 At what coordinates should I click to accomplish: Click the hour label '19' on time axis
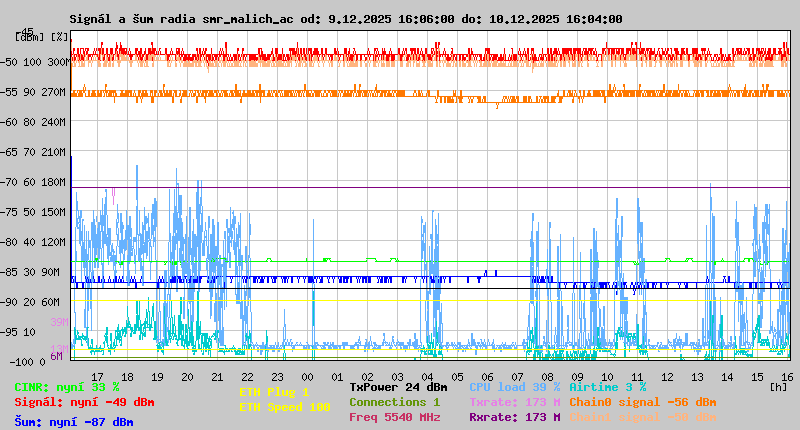(157, 377)
